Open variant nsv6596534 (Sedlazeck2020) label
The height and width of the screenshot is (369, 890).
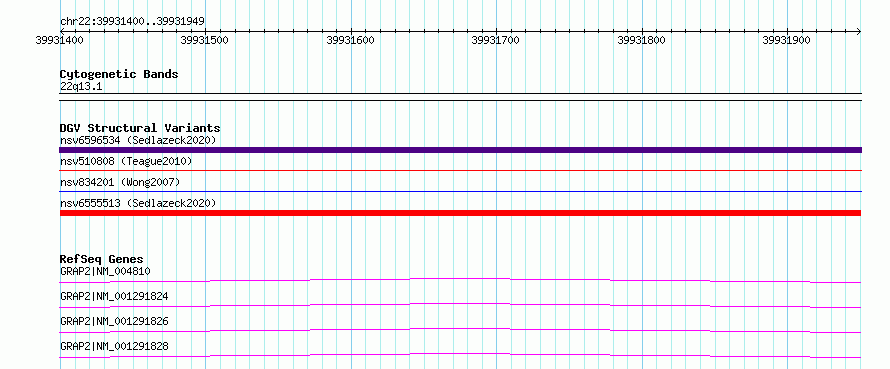click(x=138, y=140)
